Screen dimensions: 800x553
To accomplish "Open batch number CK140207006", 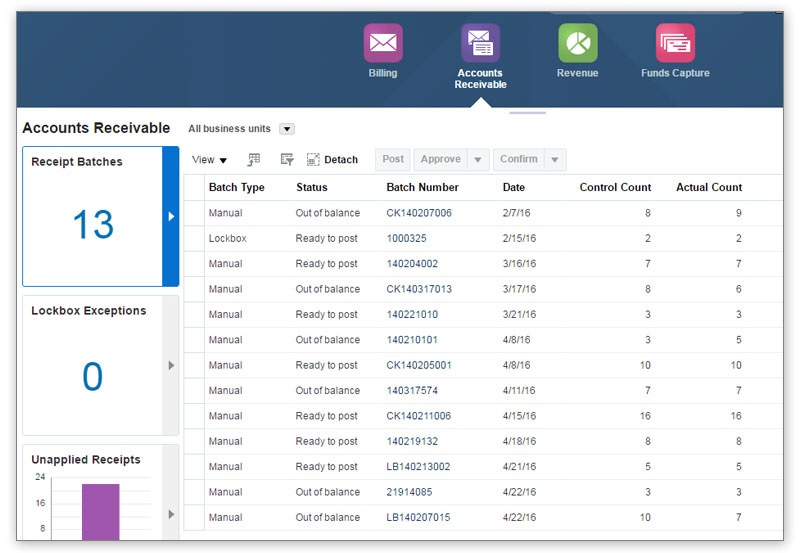I will click(419, 213).
